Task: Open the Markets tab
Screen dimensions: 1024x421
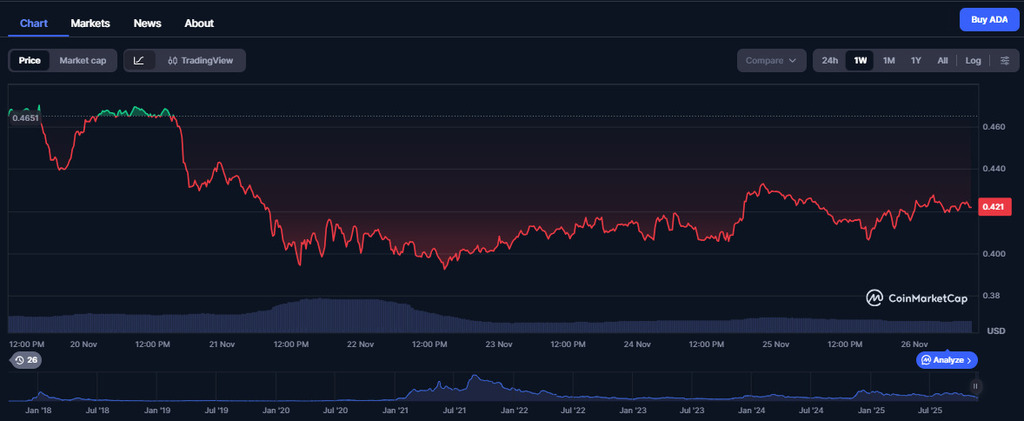Action: click(x=90, y=23)
